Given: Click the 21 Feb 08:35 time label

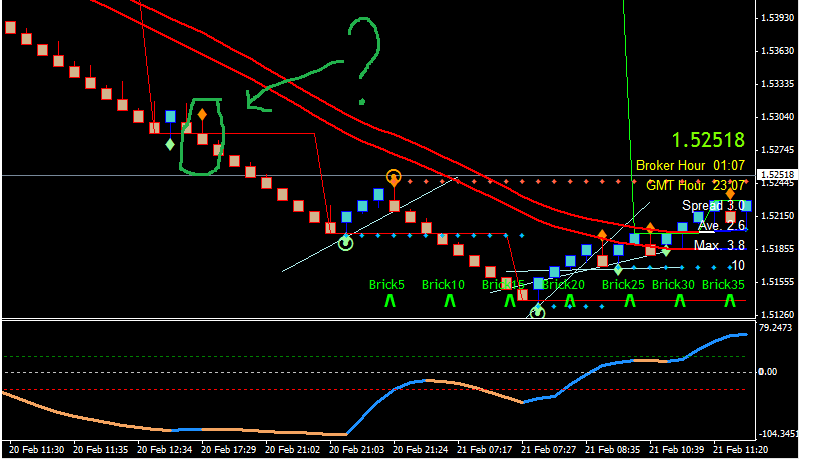Looking at the screenshot, I should coord(613,449).
